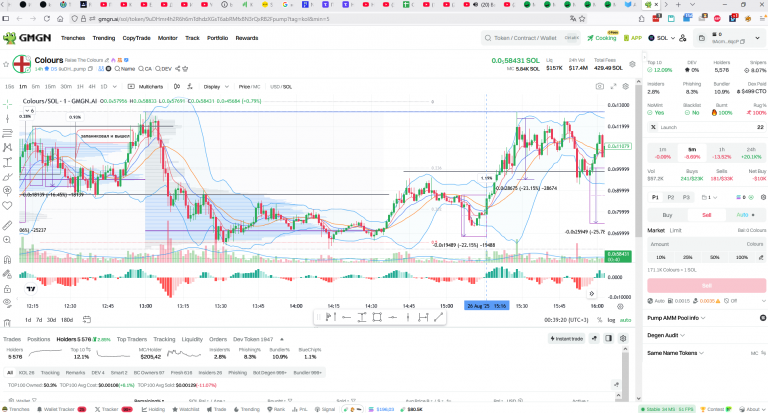Viewport: 768px width, 413px height.
Task: Select the Buy button
Action: (667, 215)
